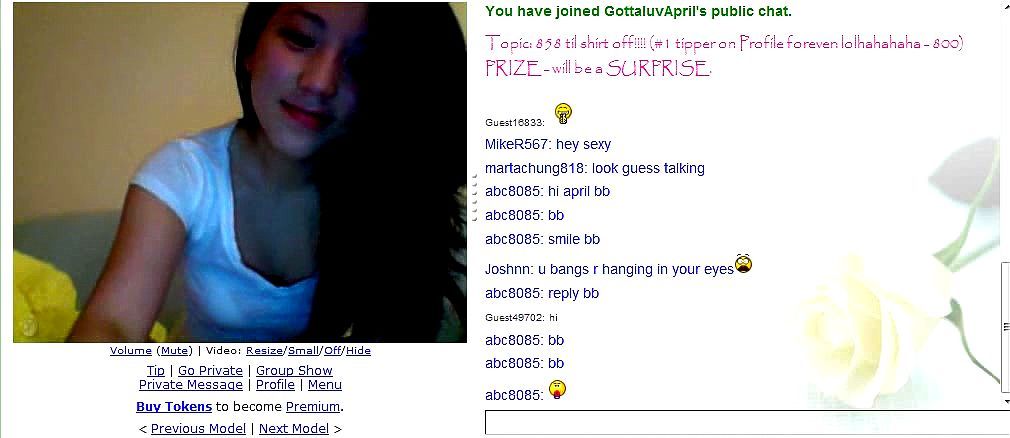The image size is (1010, 438).
Task: Go to Previous Model
Action: pyautogui.click(x=198, y=428)
